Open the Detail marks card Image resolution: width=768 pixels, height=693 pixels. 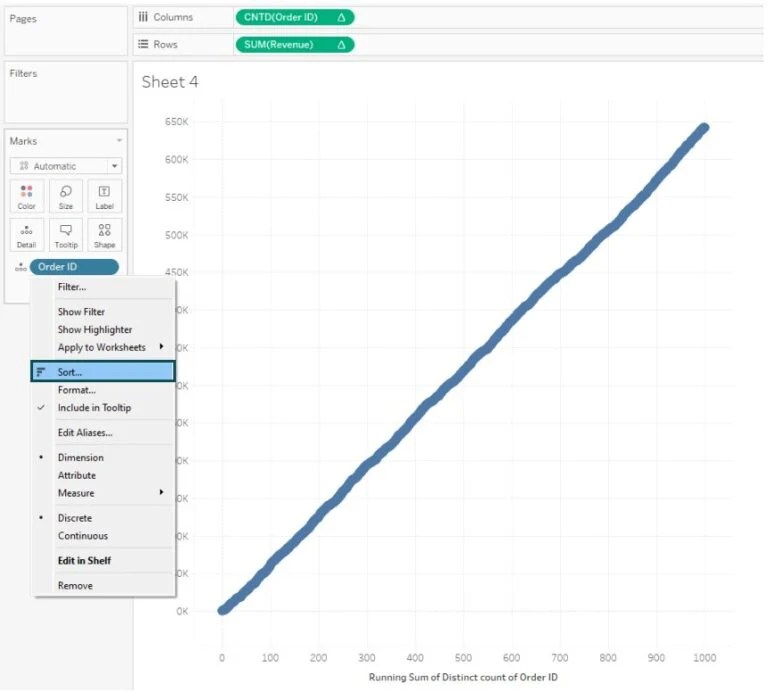26,236
